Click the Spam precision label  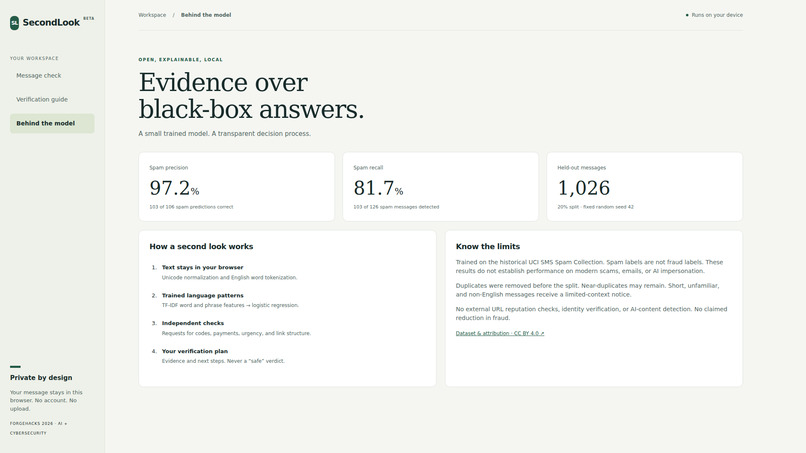[169, 168]
